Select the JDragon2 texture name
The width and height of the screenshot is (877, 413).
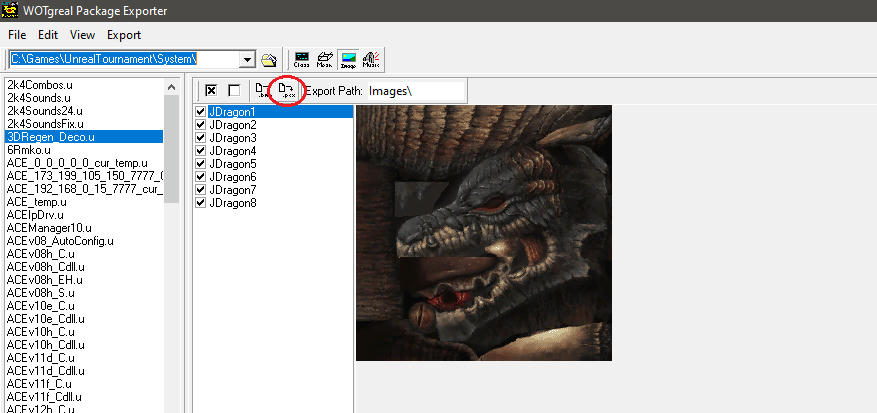pos(233,125)
